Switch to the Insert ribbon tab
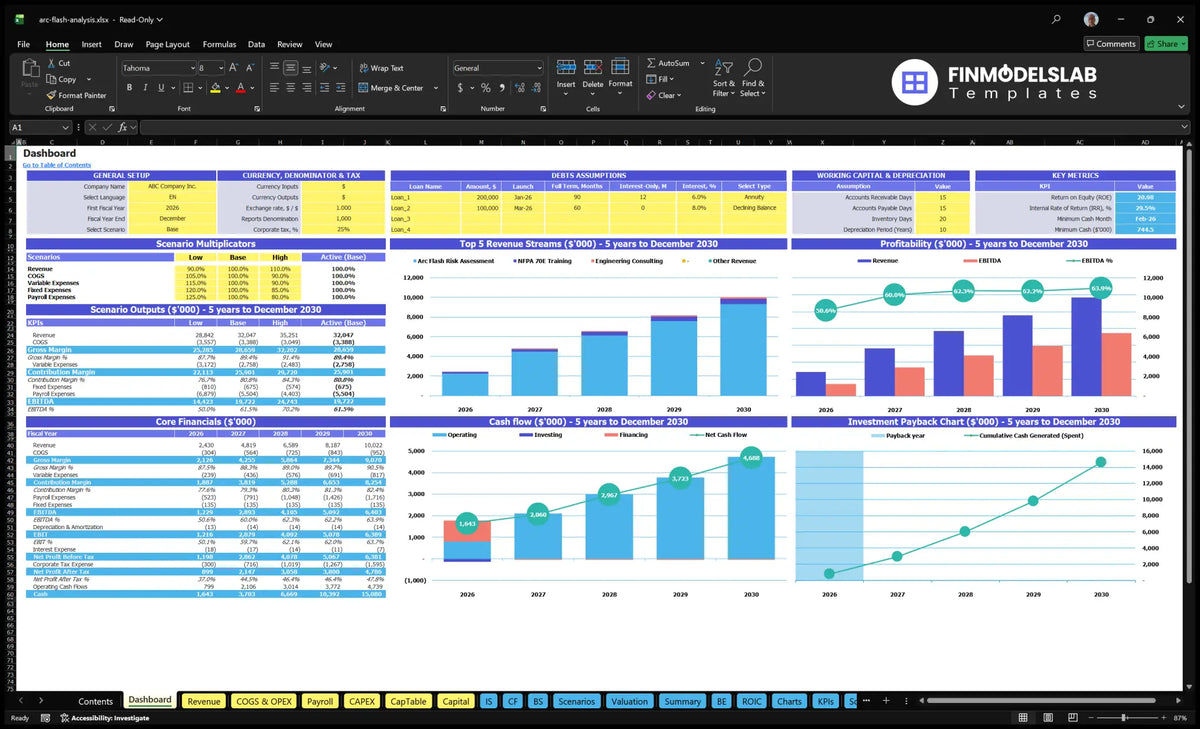 (x=91, y=44)
